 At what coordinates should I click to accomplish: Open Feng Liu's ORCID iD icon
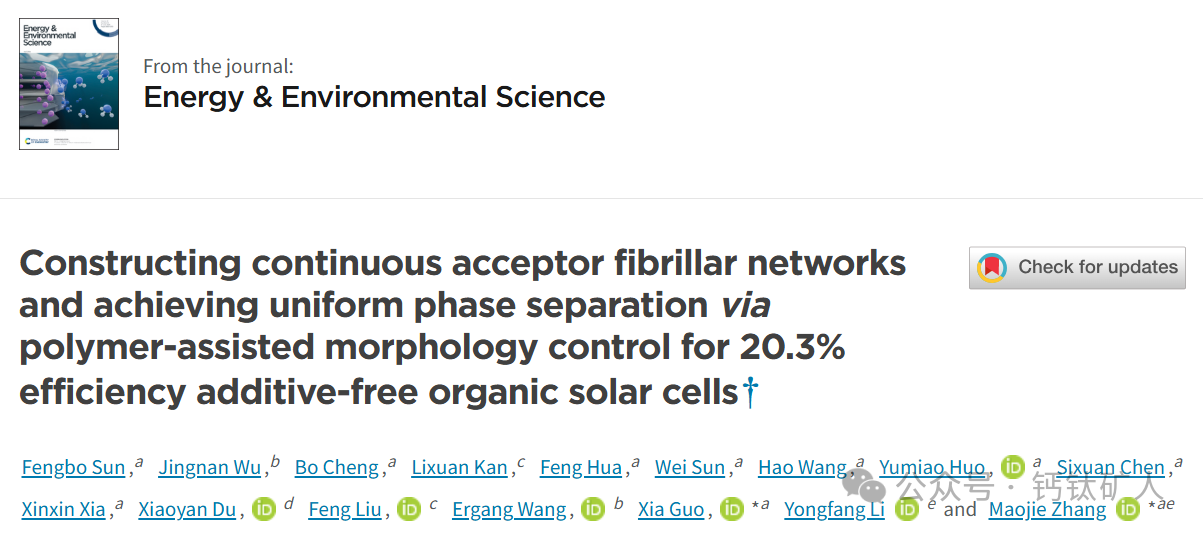click(409, 509)
